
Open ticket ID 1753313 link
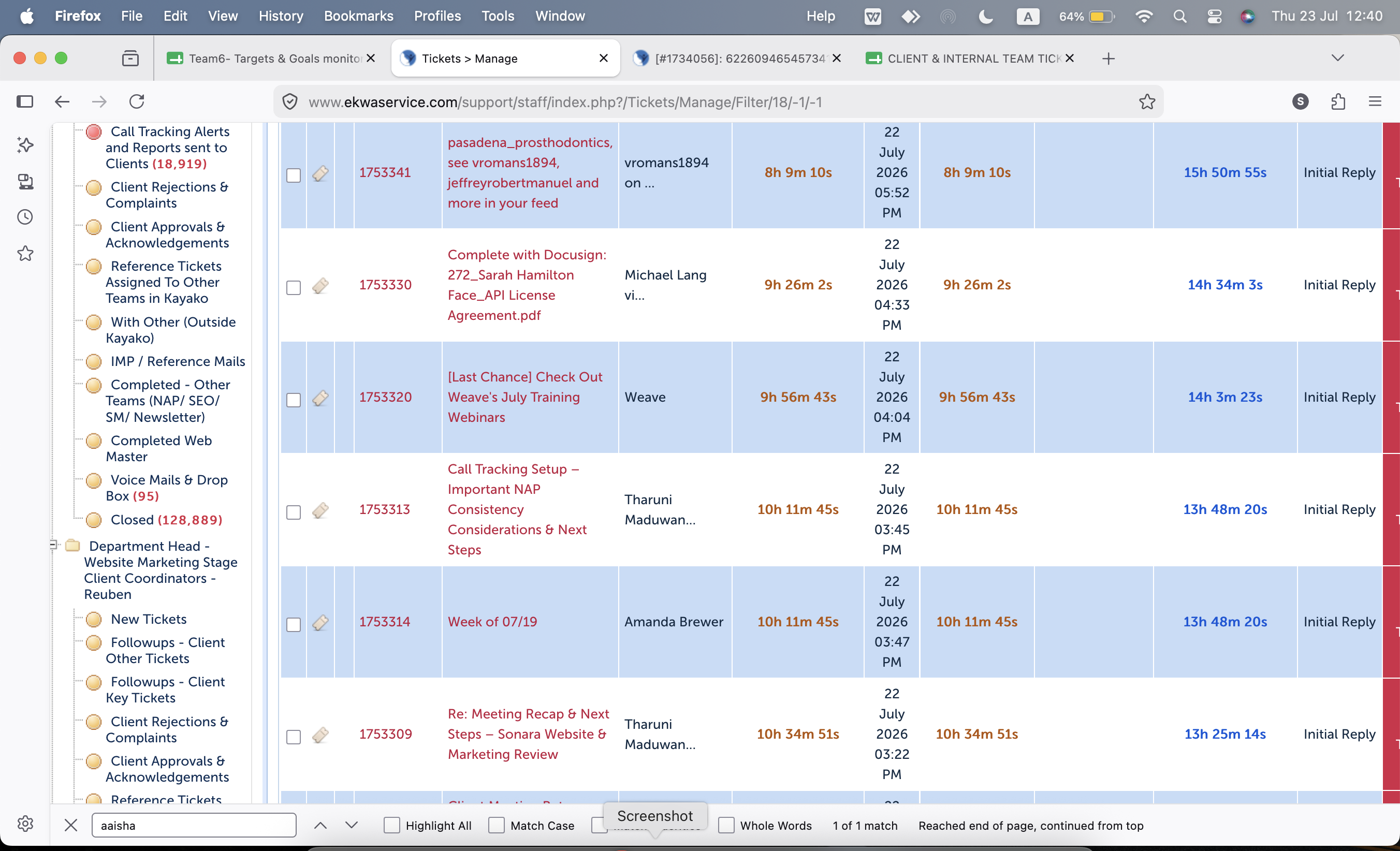[x=385, y=510]
